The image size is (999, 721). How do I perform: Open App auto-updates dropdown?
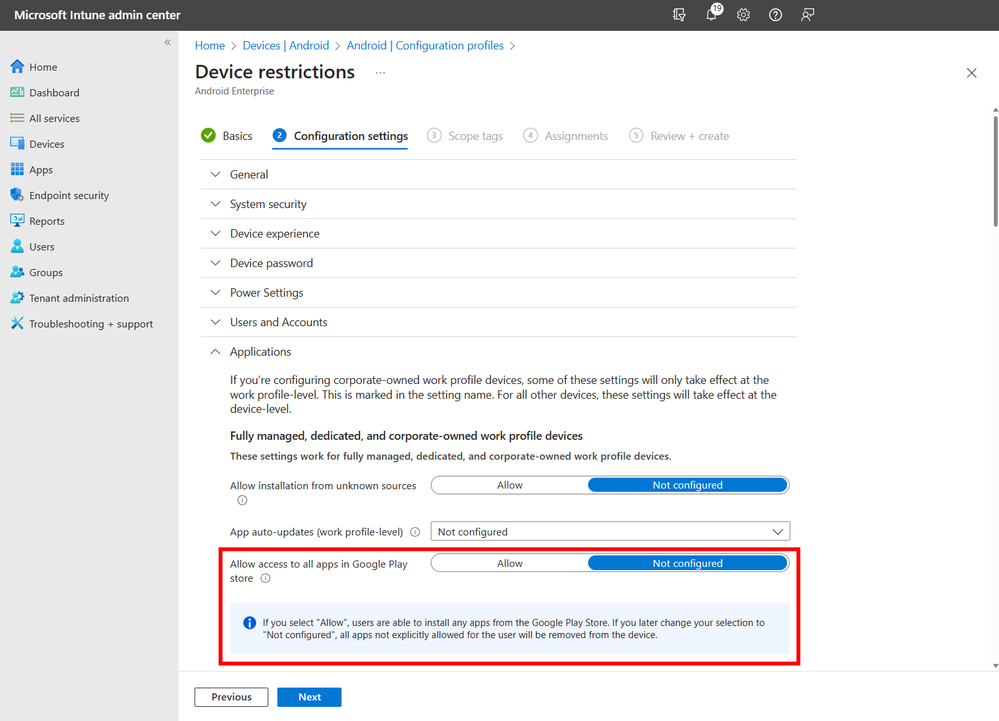pos(610,531)
